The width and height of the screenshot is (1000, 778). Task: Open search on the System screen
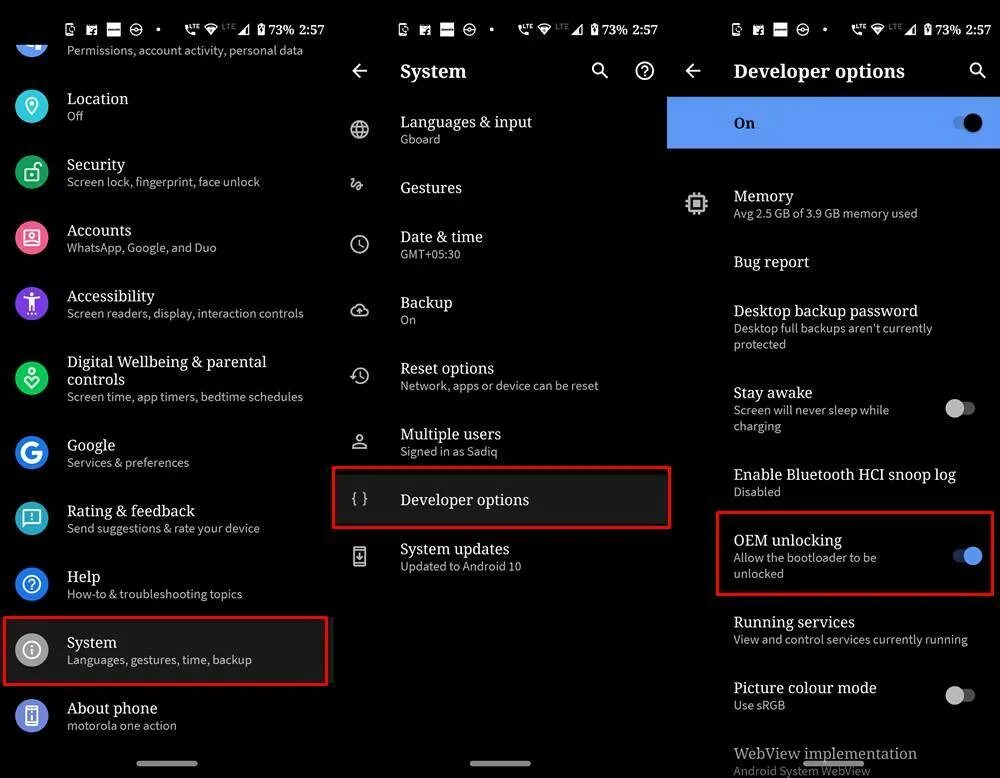pyautogui.click(x=599, y=70)
